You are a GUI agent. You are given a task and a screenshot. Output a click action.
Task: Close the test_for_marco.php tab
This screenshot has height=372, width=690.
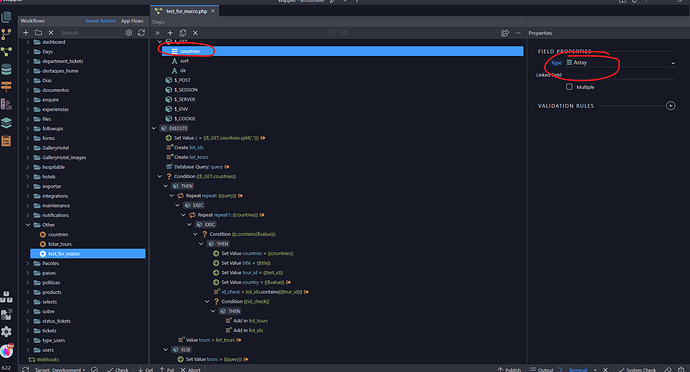tap(213, 11)
